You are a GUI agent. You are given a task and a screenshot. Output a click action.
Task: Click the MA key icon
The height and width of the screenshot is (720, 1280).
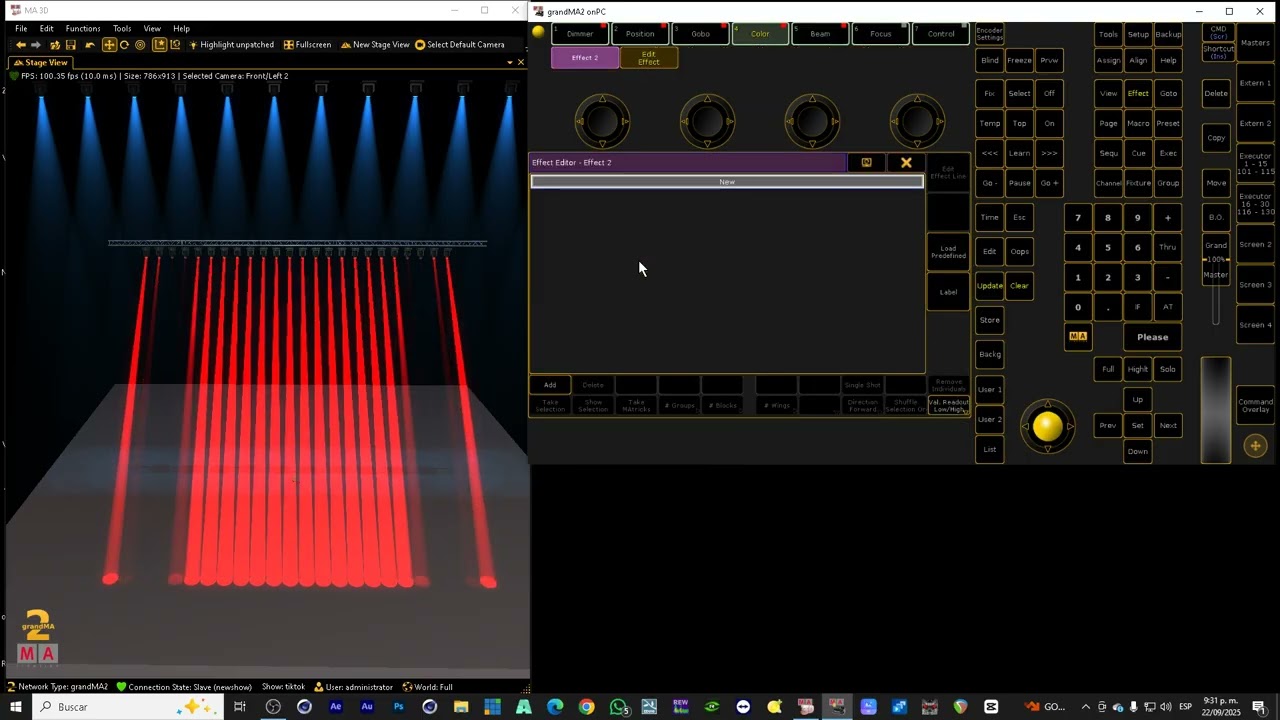tap(1078, 336)
